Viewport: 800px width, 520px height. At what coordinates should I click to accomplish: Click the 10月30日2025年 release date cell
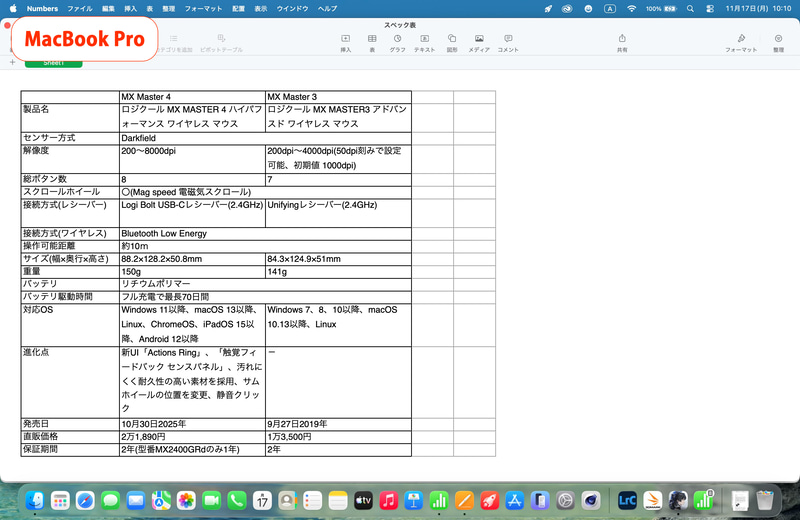point(192,424)
